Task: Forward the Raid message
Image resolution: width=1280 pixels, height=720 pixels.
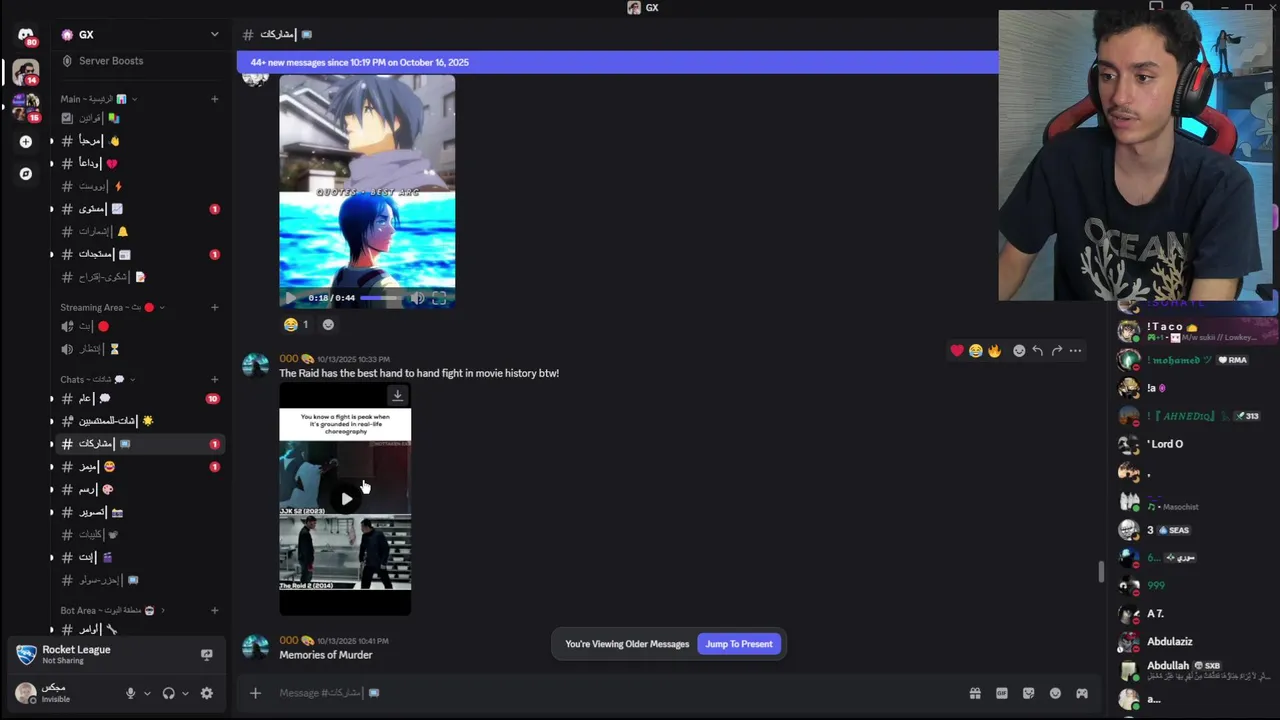Action: coord(1056,351)
